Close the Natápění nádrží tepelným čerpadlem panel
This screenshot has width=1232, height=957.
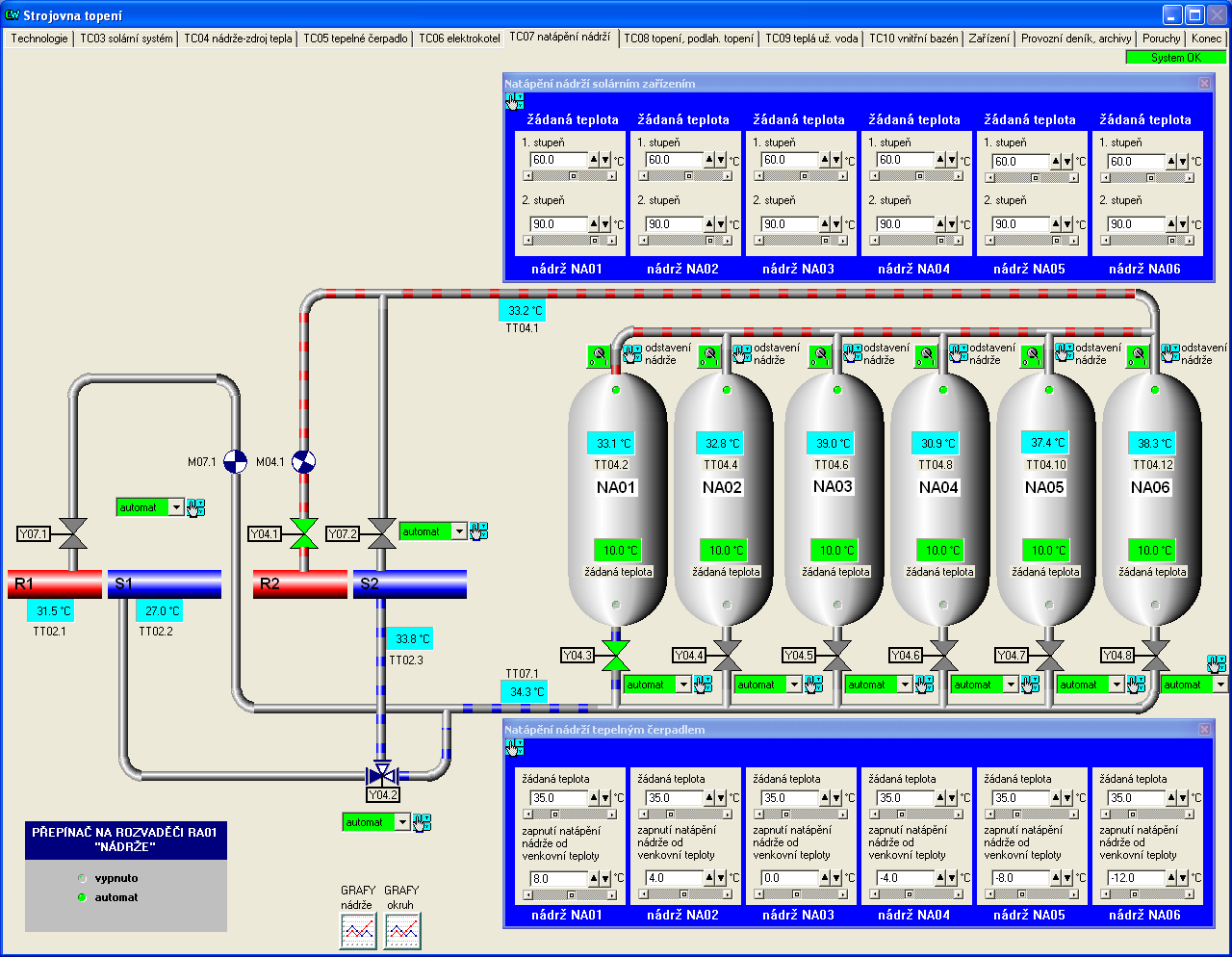coord(1204,730)
